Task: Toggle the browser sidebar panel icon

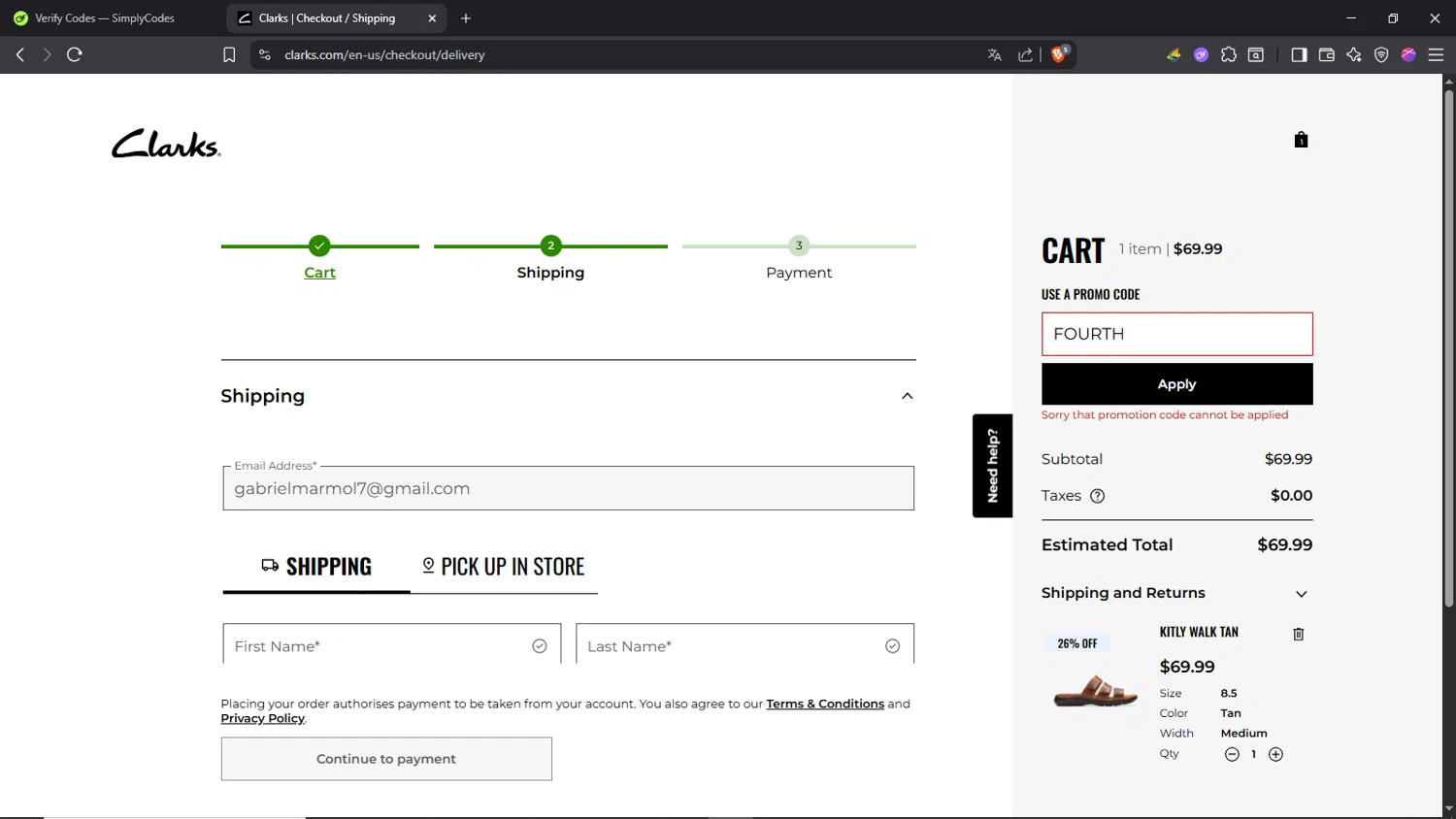Action: coord(1299,55)
